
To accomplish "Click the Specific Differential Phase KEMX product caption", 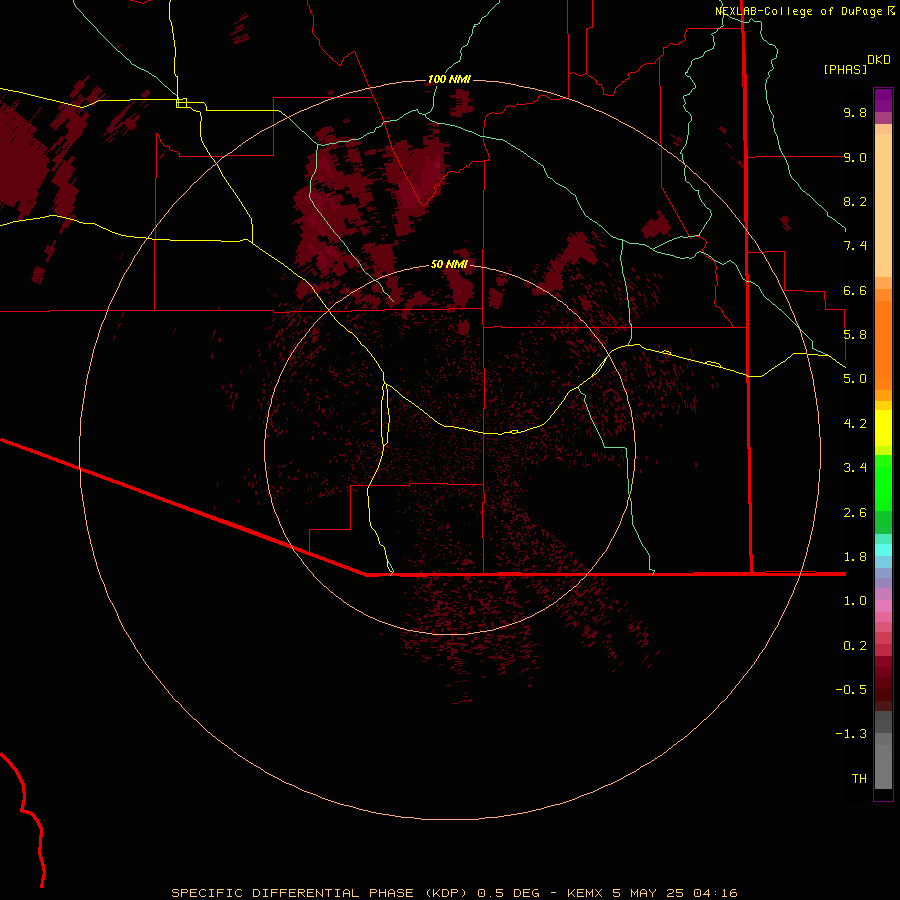I will pos(454,893).
